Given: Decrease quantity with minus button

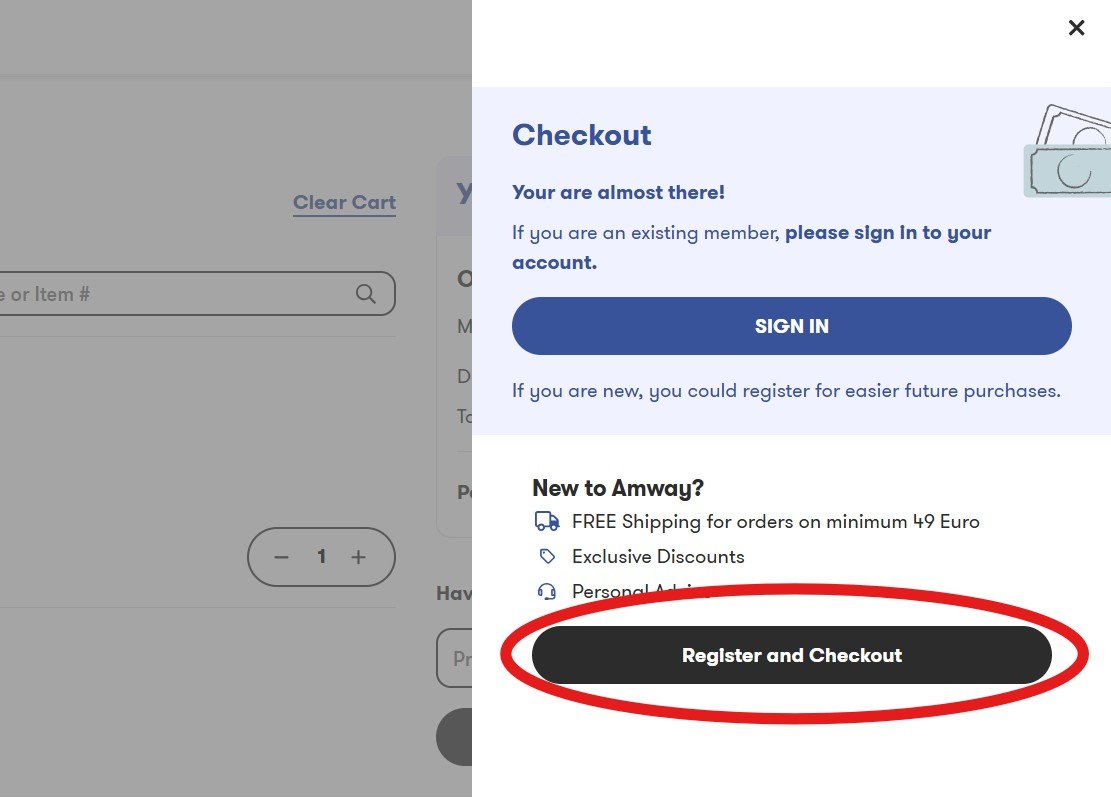Looking at the screenshot, I should (x=281, y=557).
